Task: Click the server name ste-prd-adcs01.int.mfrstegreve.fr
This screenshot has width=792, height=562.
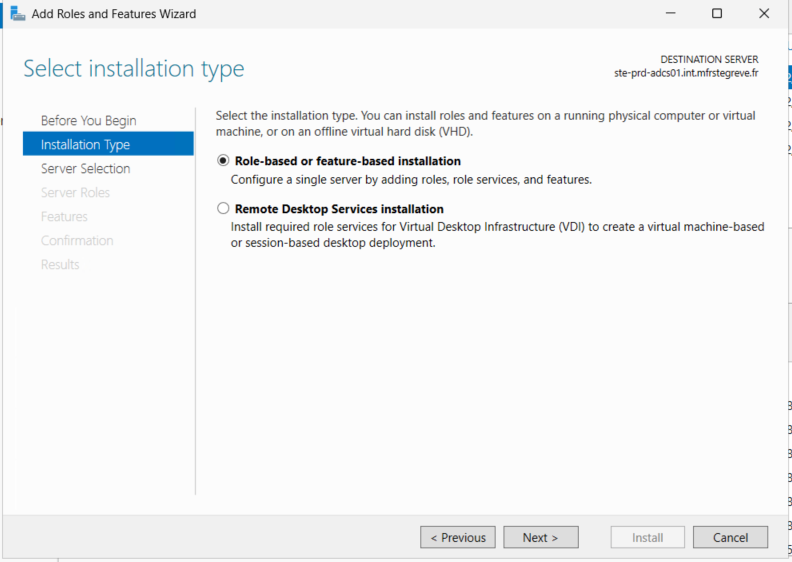Action: click(686, 73)
